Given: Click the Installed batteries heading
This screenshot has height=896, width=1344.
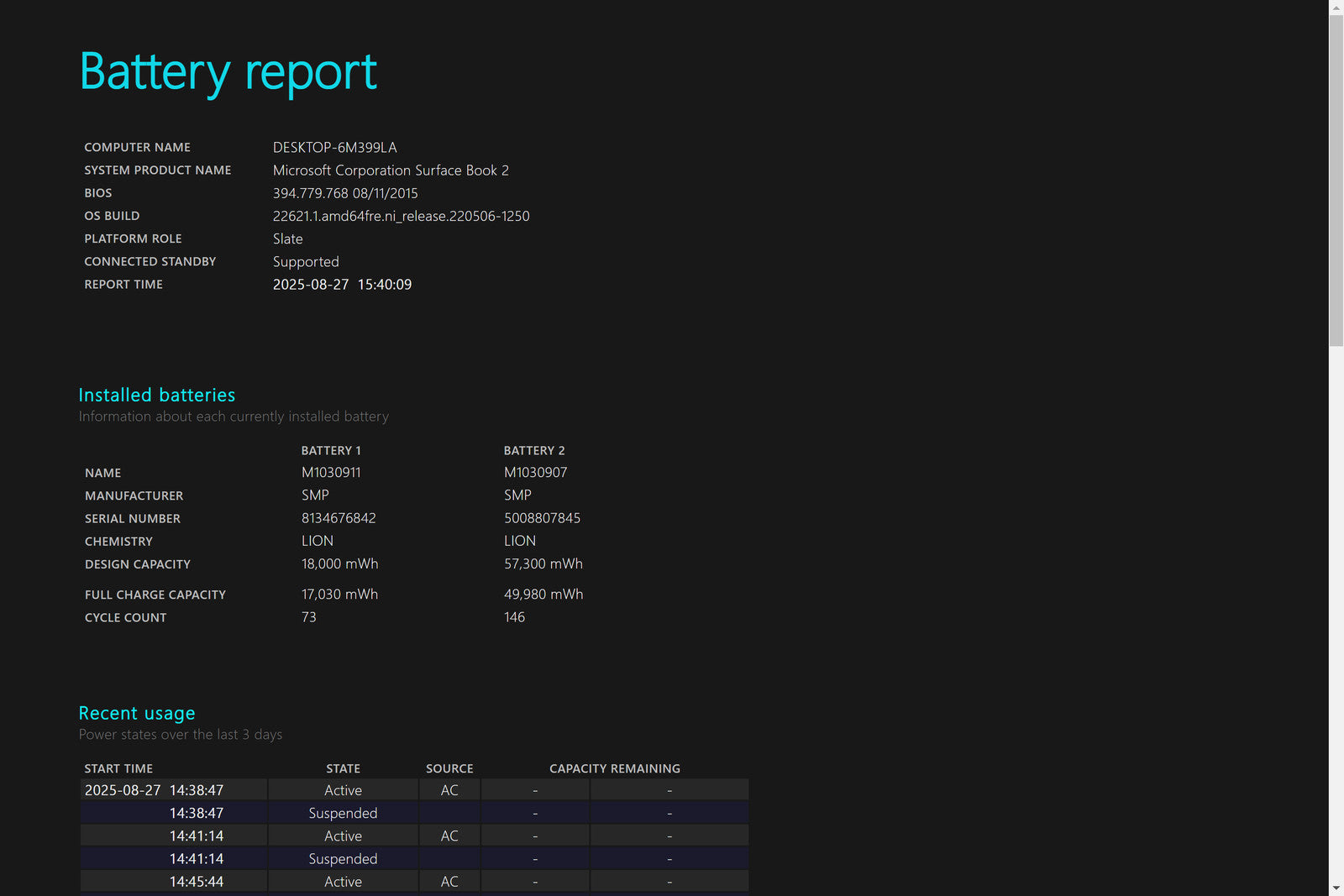Looking at the screenshot, I should (157, 395).
